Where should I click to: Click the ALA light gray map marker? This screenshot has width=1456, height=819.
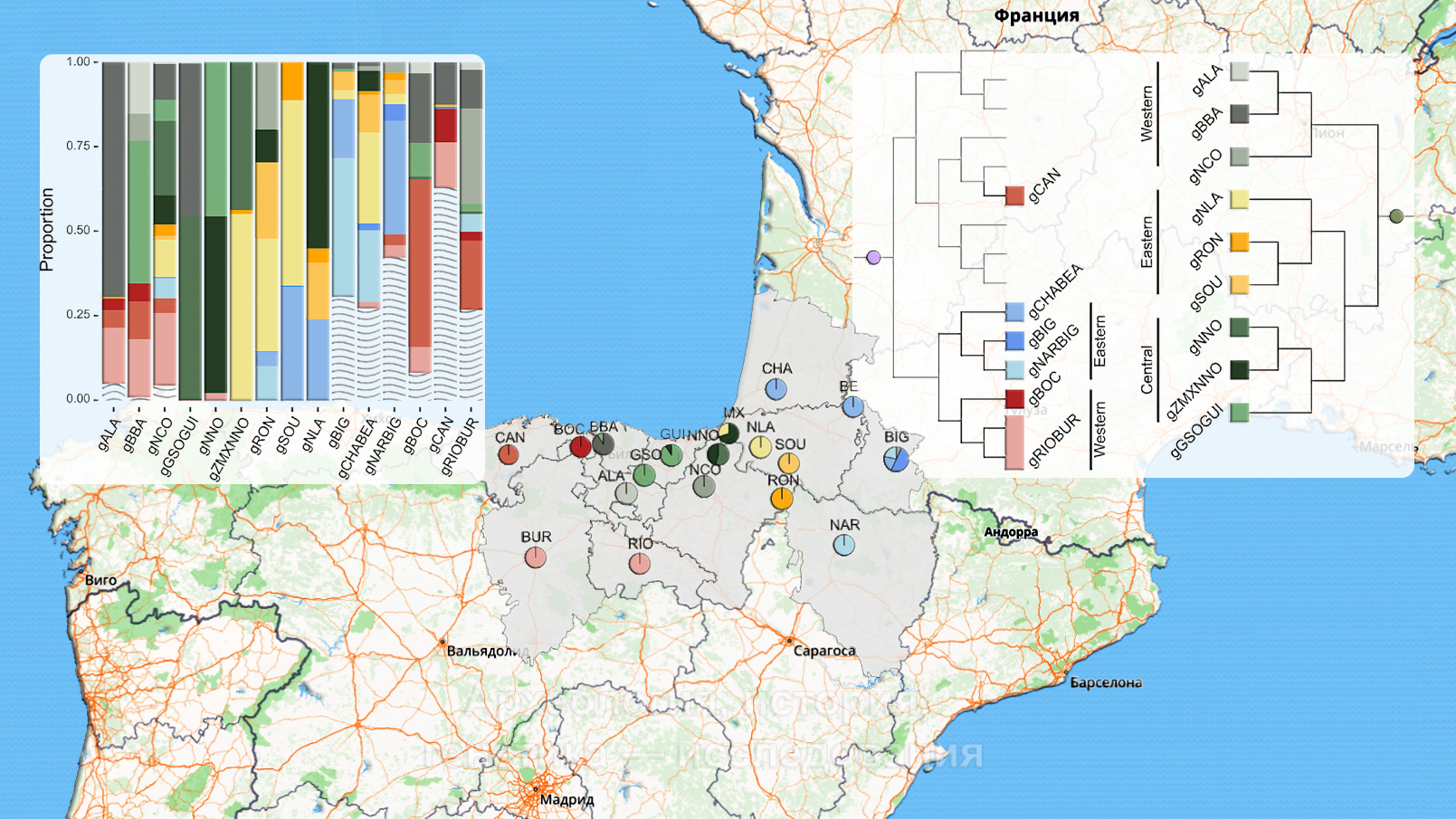tap(626, 493)
